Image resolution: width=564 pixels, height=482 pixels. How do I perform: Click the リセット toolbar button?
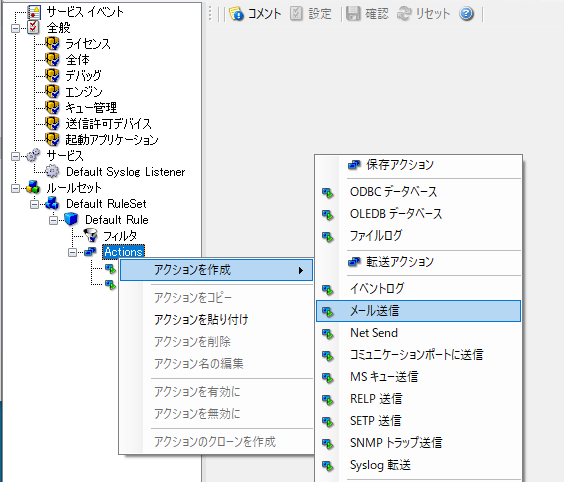[423, 14]
